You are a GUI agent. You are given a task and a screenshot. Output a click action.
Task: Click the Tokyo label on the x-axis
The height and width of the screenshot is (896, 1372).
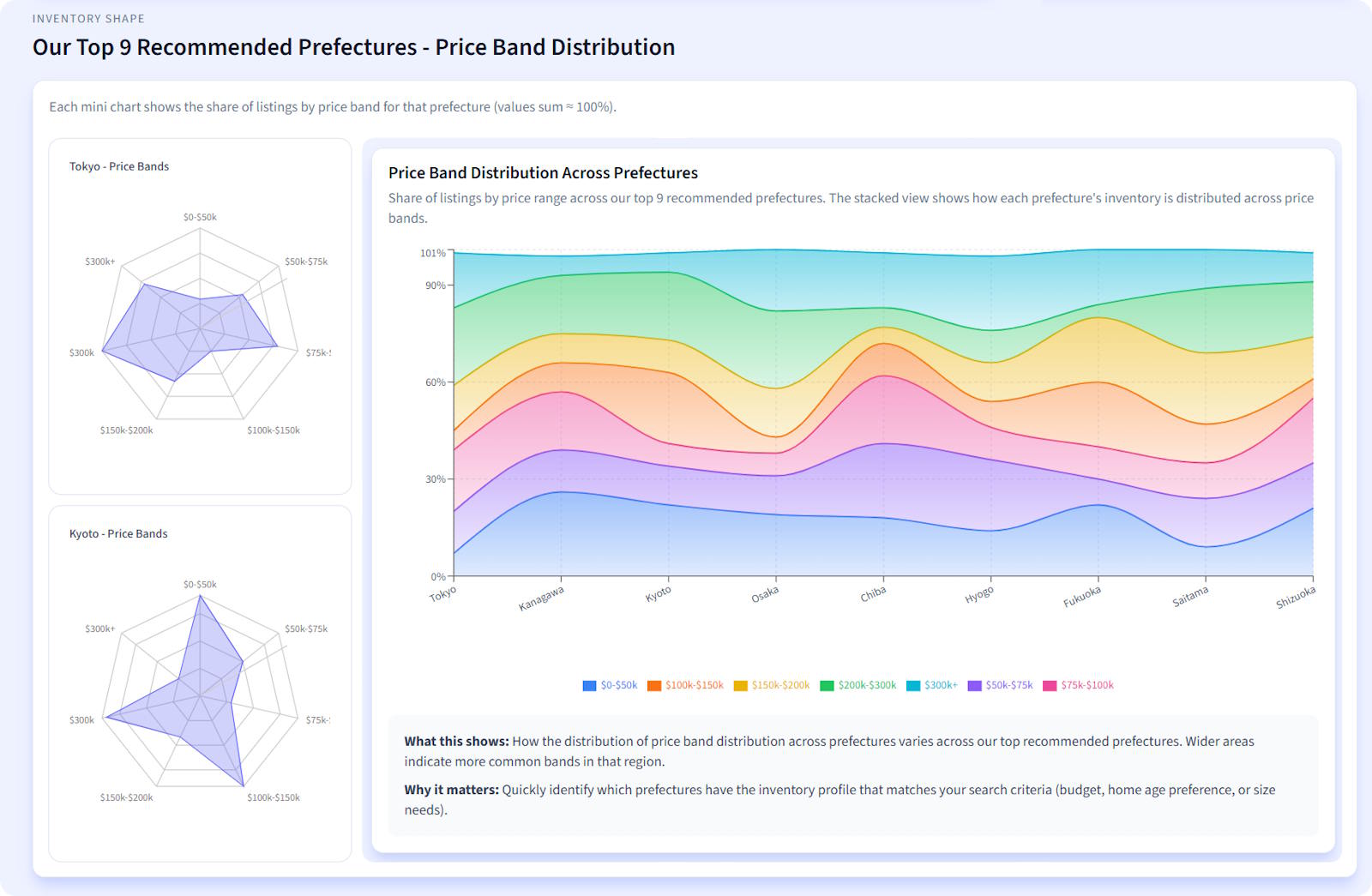(443, 593)
